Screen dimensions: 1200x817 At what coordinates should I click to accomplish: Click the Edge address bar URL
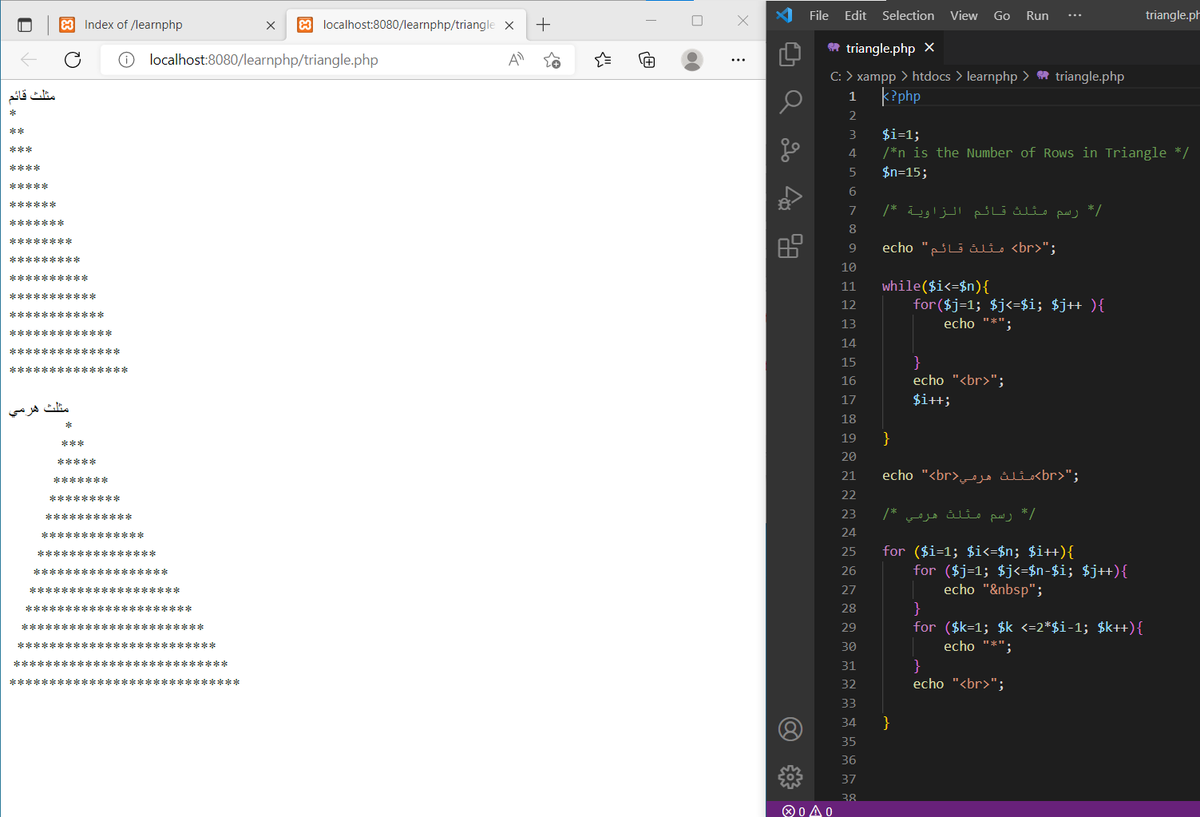point(264,60)
